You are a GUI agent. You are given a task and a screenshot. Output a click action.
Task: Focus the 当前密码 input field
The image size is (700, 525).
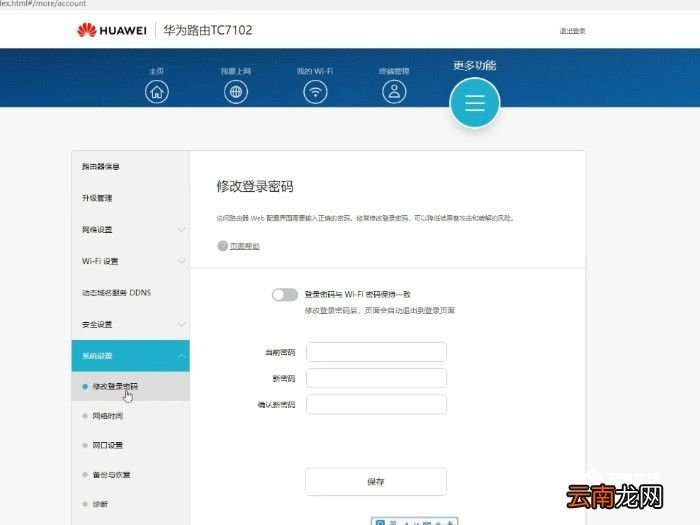(376, 352)
